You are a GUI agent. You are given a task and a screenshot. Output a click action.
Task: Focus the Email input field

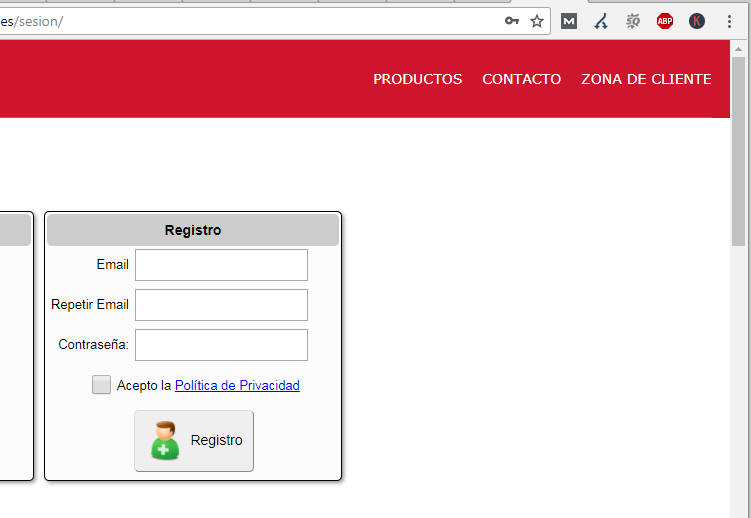[x=221, y=265]
